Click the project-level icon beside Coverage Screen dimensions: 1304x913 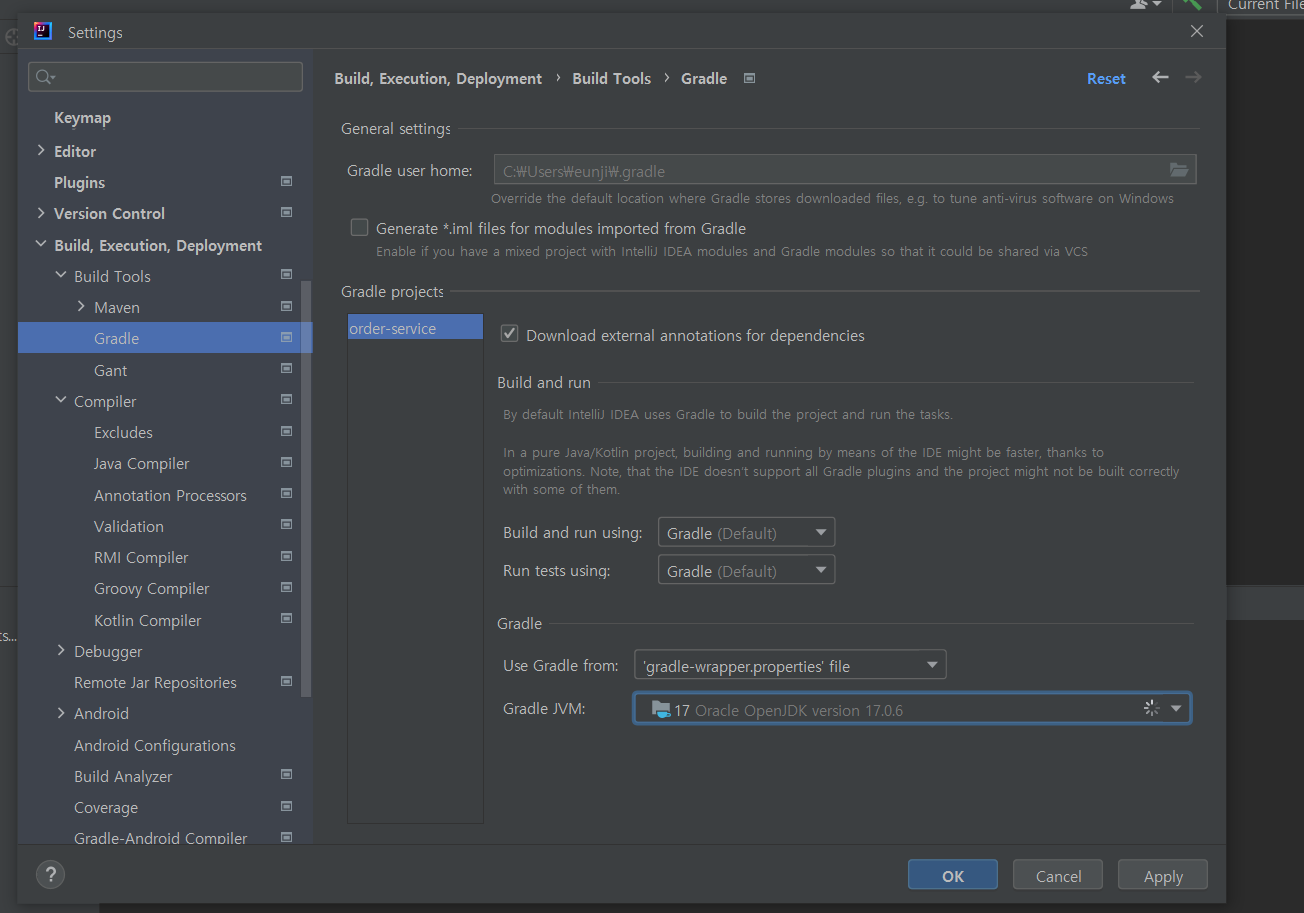[287, 807]
